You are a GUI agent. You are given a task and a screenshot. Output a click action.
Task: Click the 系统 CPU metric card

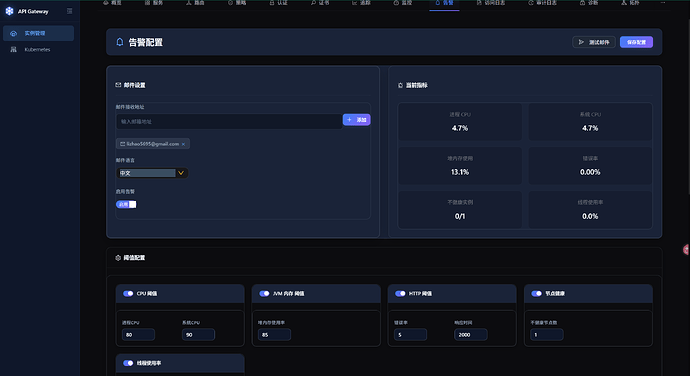pyautogui.click(x=590, y=122)
